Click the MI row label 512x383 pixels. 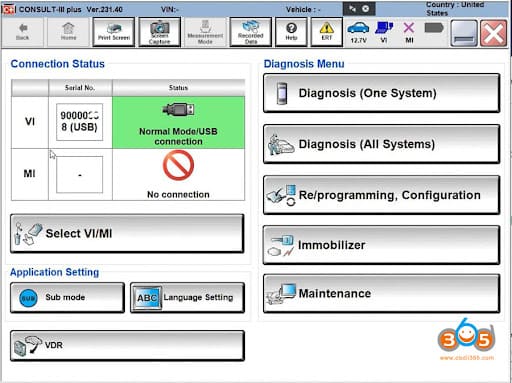29,174
